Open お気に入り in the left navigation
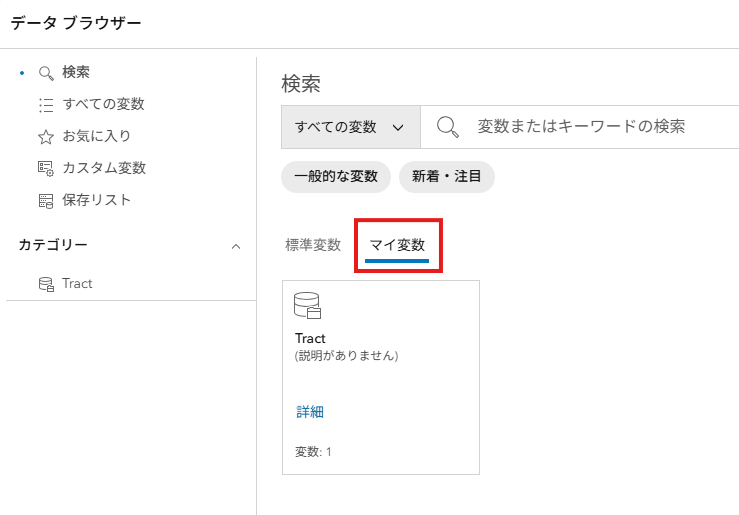This screenshot has height=515, width=739. tap(96, 136)
